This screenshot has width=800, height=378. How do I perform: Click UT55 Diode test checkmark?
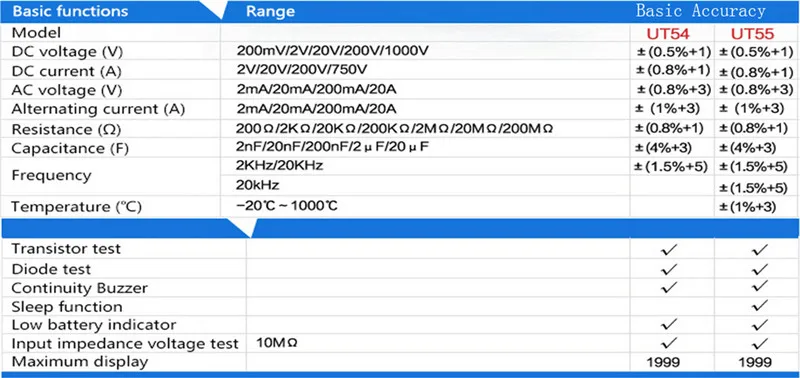coord(760,269)
